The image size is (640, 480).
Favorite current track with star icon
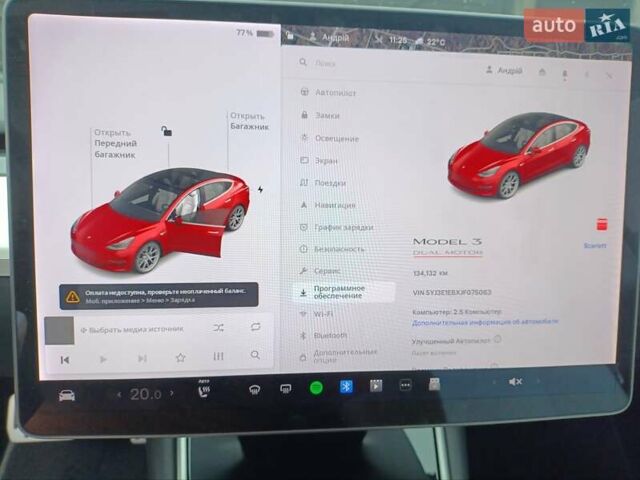pos(180,358)
